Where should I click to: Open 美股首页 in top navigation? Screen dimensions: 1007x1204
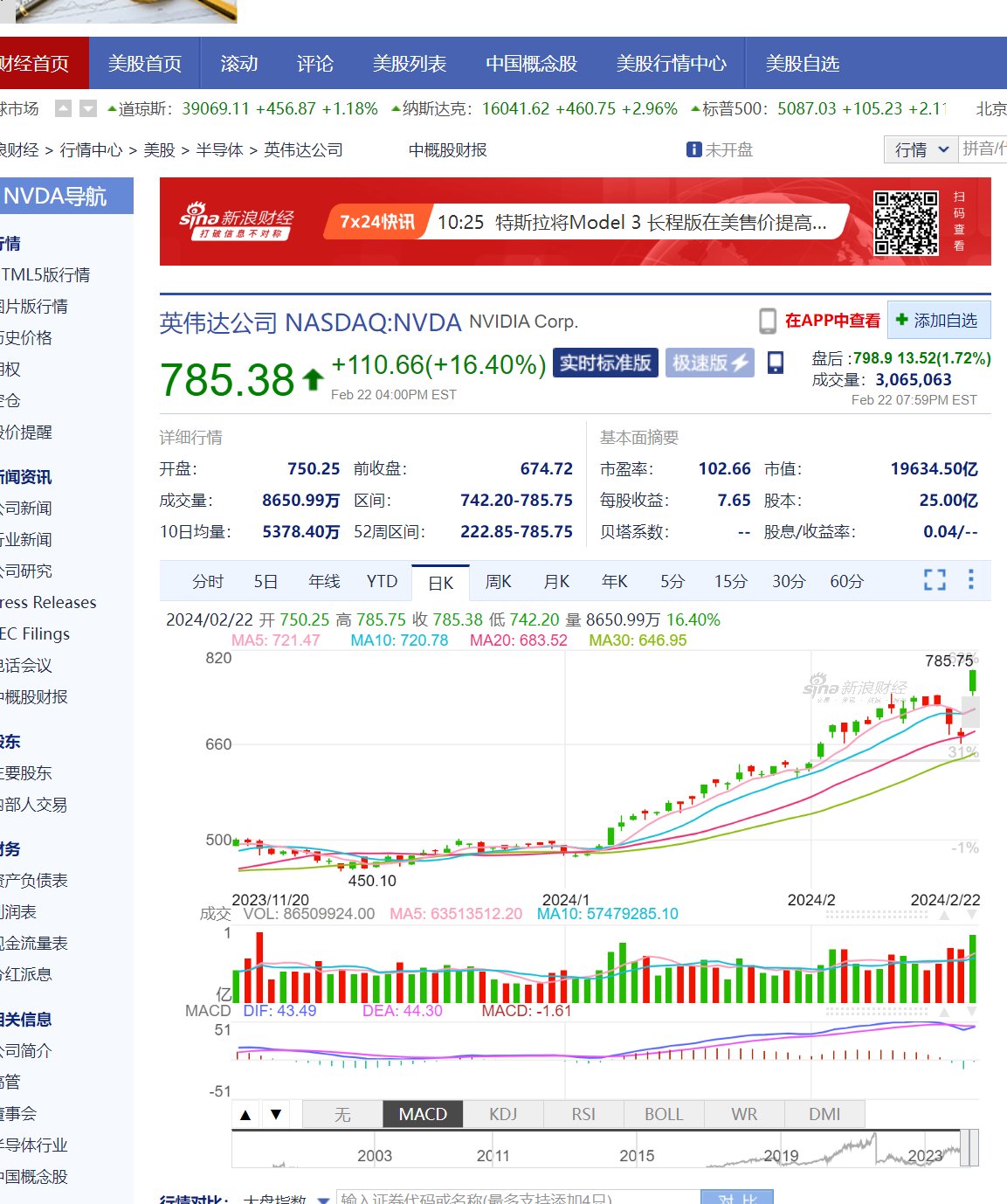[145, 63]
